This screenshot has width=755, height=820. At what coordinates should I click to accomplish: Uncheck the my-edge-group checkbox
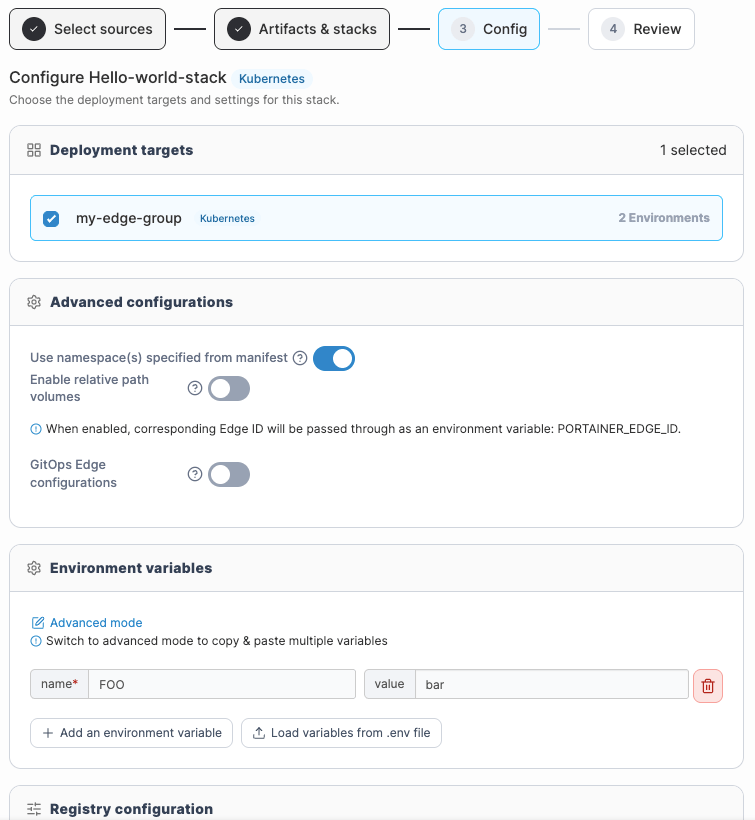point(51,219)
